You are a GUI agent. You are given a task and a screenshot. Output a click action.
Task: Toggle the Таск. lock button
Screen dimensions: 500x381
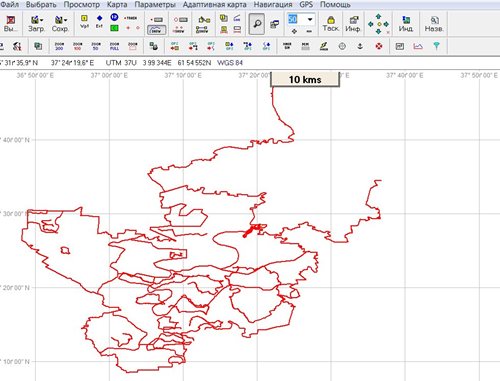point(331,24)
